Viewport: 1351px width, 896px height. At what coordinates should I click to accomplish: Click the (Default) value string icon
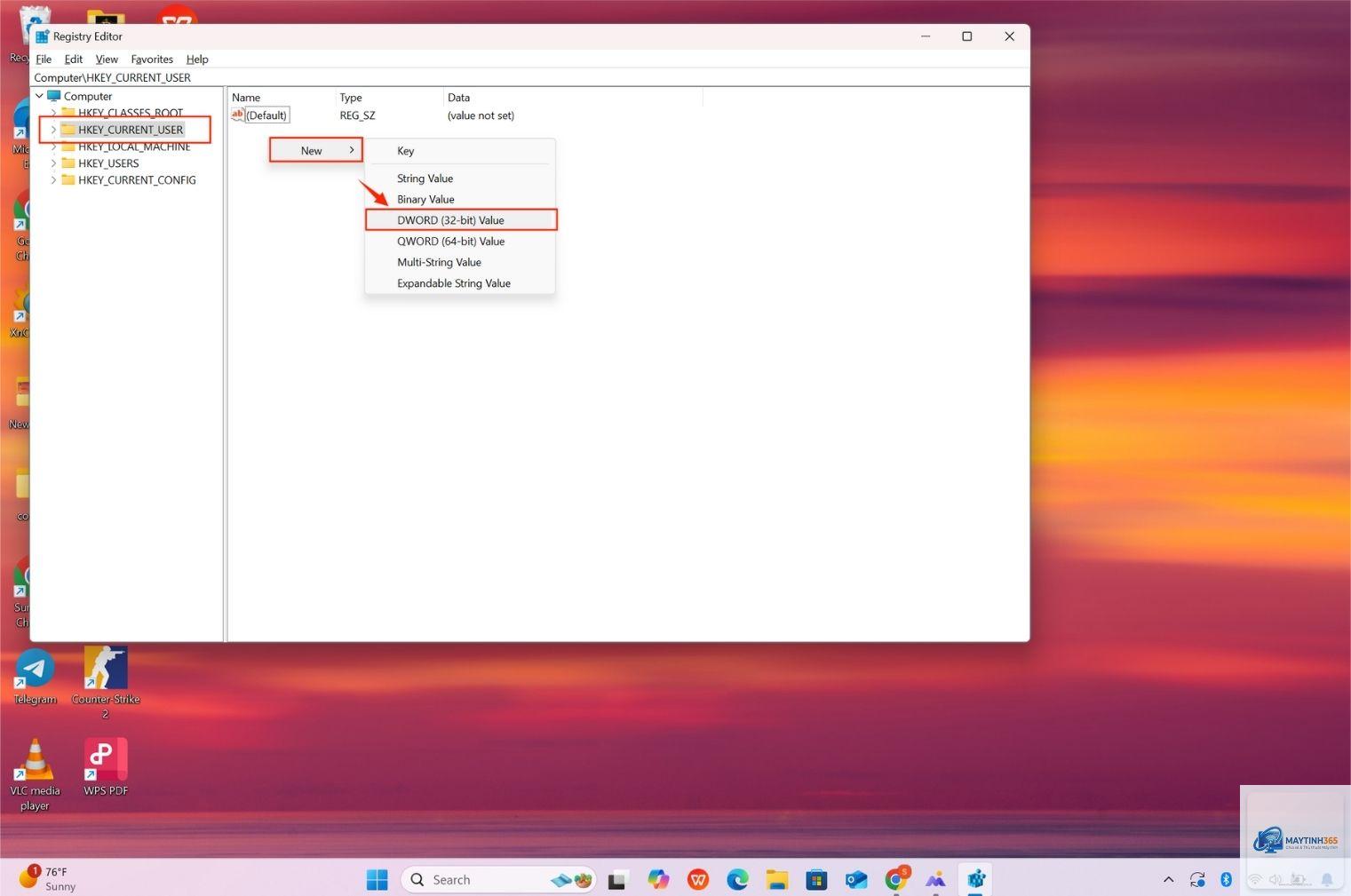click(x=237, y=115)
